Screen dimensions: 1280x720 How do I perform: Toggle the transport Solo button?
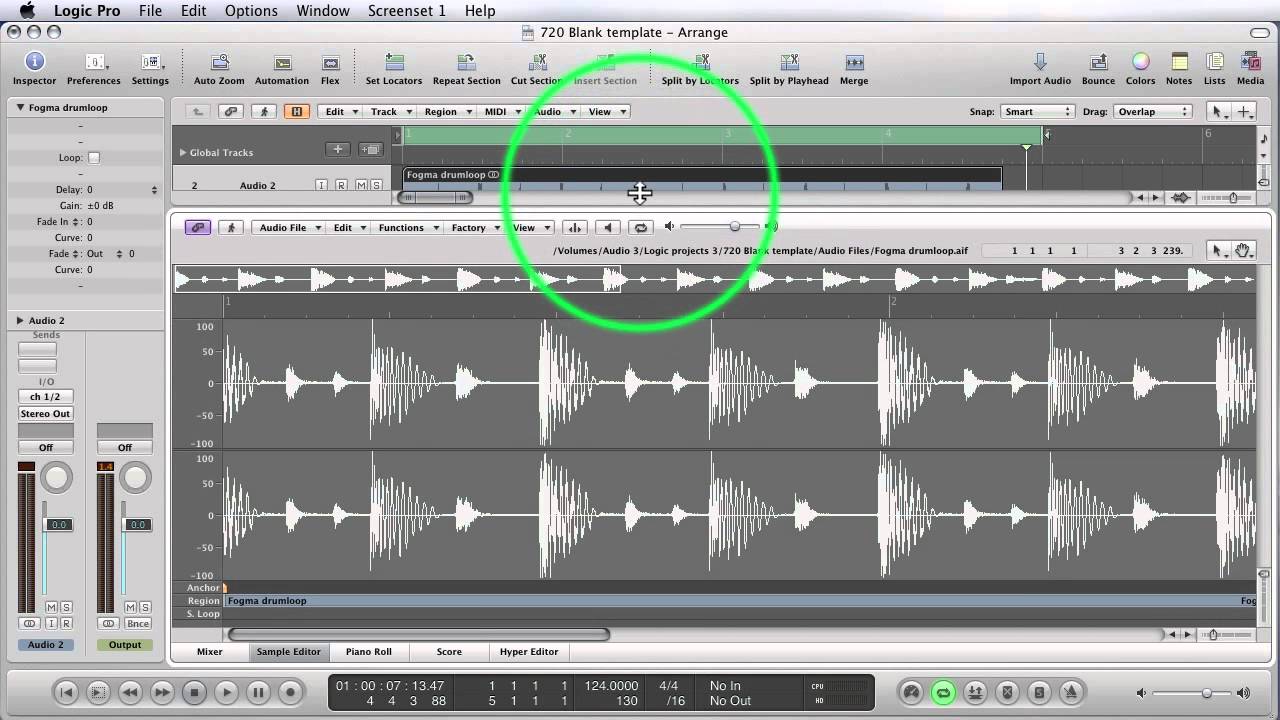coord(1039,692)
